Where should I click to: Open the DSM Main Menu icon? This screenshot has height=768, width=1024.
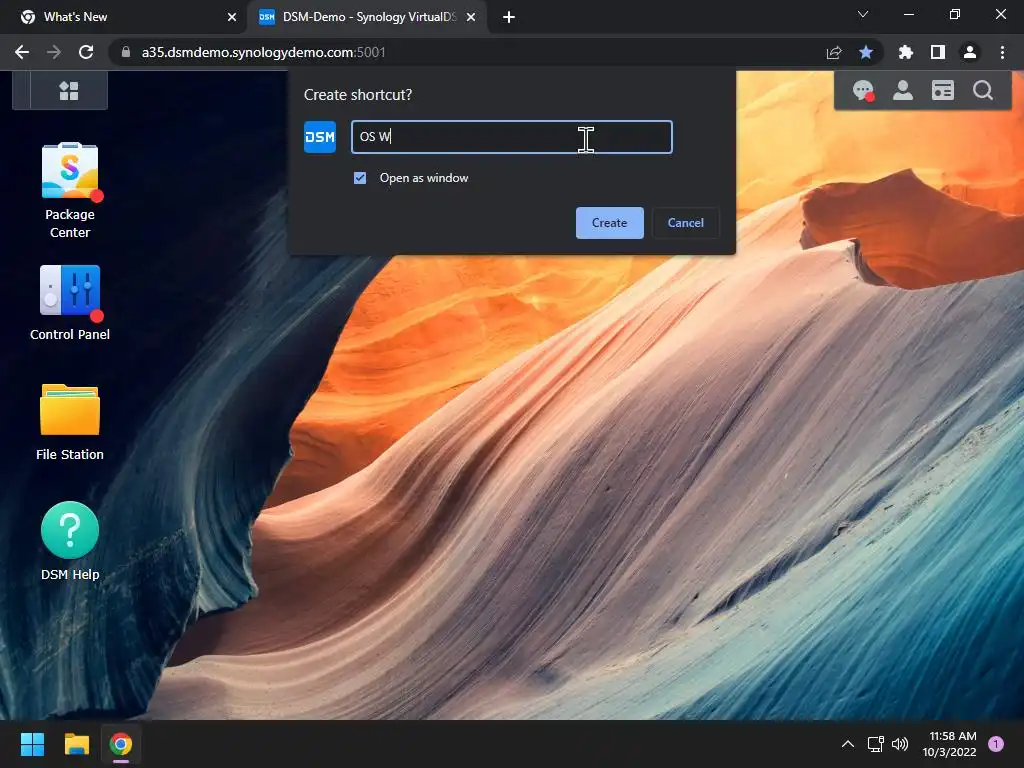(x=69, y=90)
